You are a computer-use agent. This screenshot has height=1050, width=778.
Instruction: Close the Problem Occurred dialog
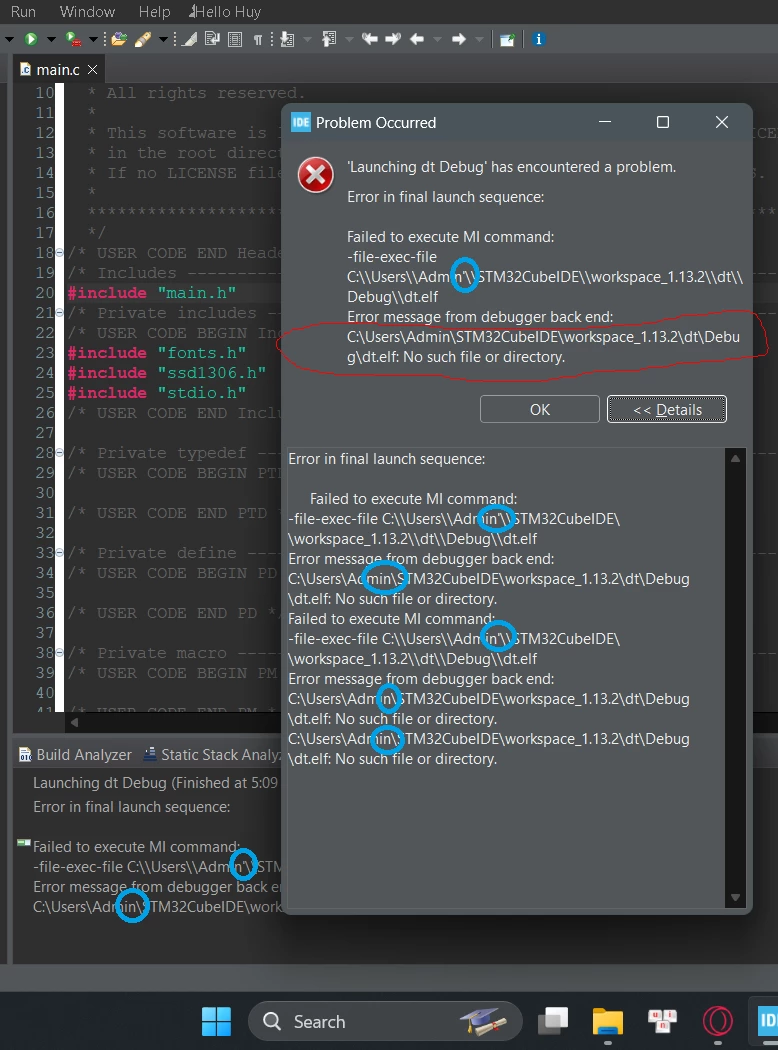pyautogui.click(x=722, y=123)
